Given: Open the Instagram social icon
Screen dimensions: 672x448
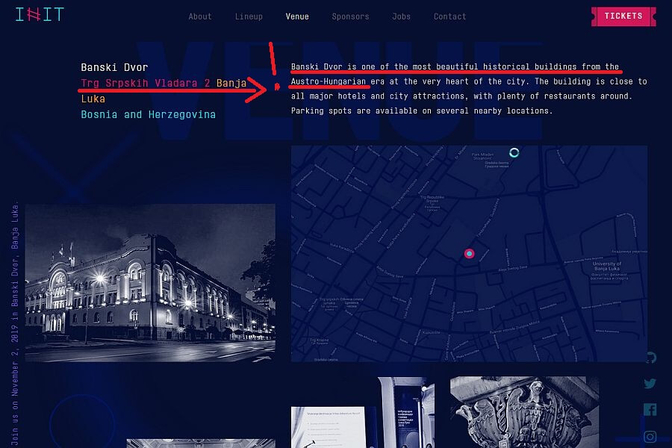Looking at the screenshot, I should tap(651, 435).
